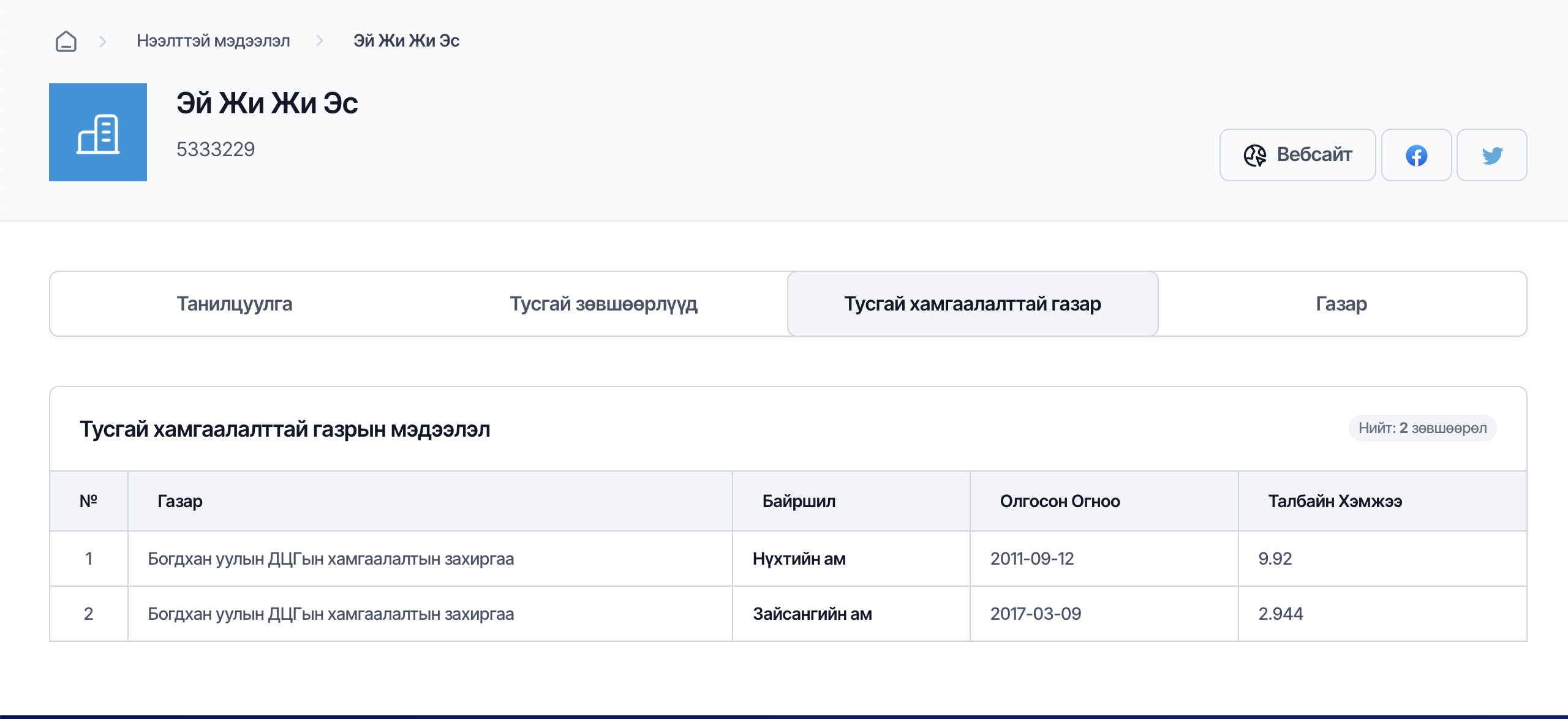Open the Вебсайт button
Viewport: 1568px width, 719px height.
1297,155
